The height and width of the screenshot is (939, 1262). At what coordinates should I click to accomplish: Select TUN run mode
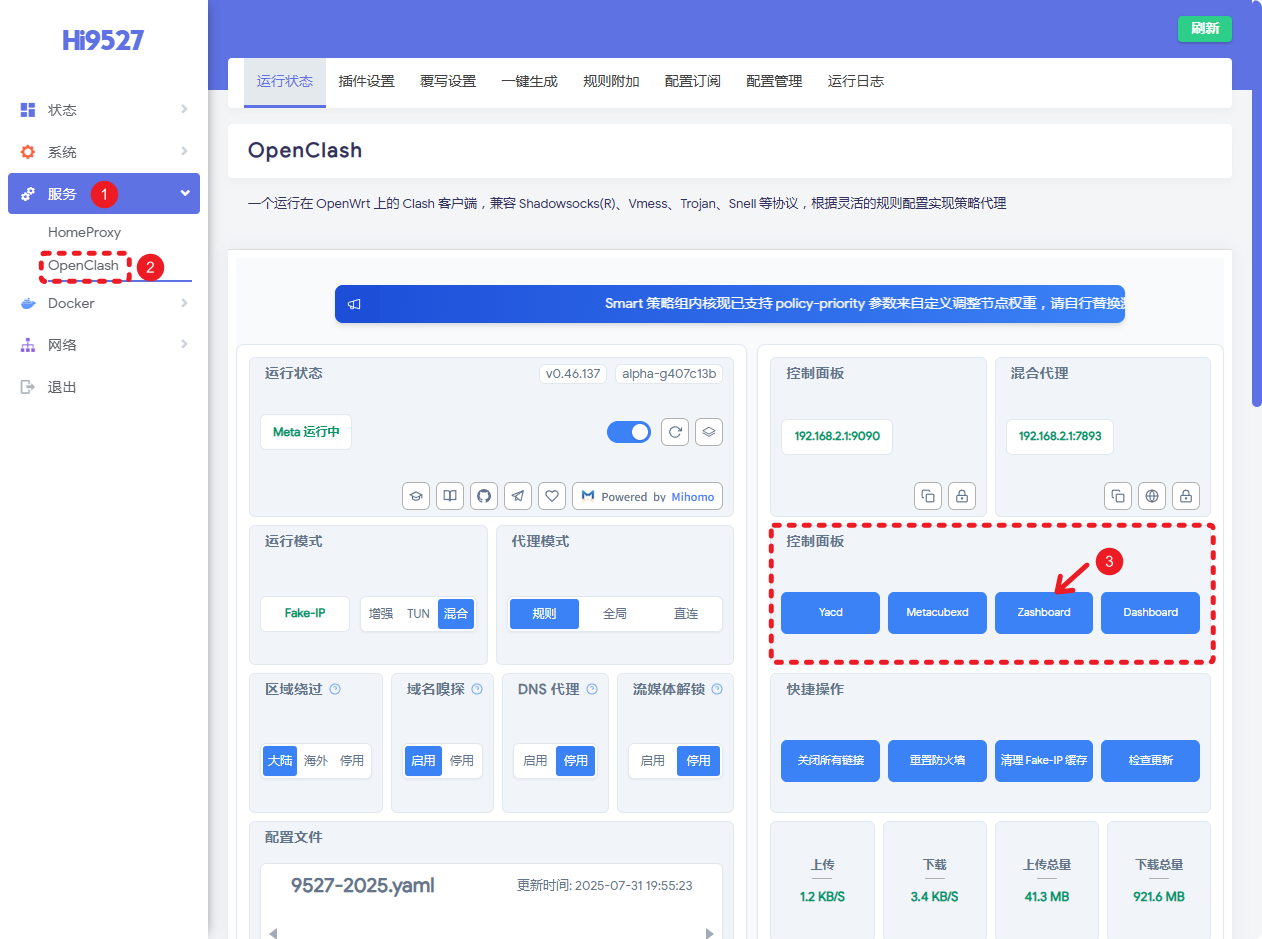pos(418,614)
